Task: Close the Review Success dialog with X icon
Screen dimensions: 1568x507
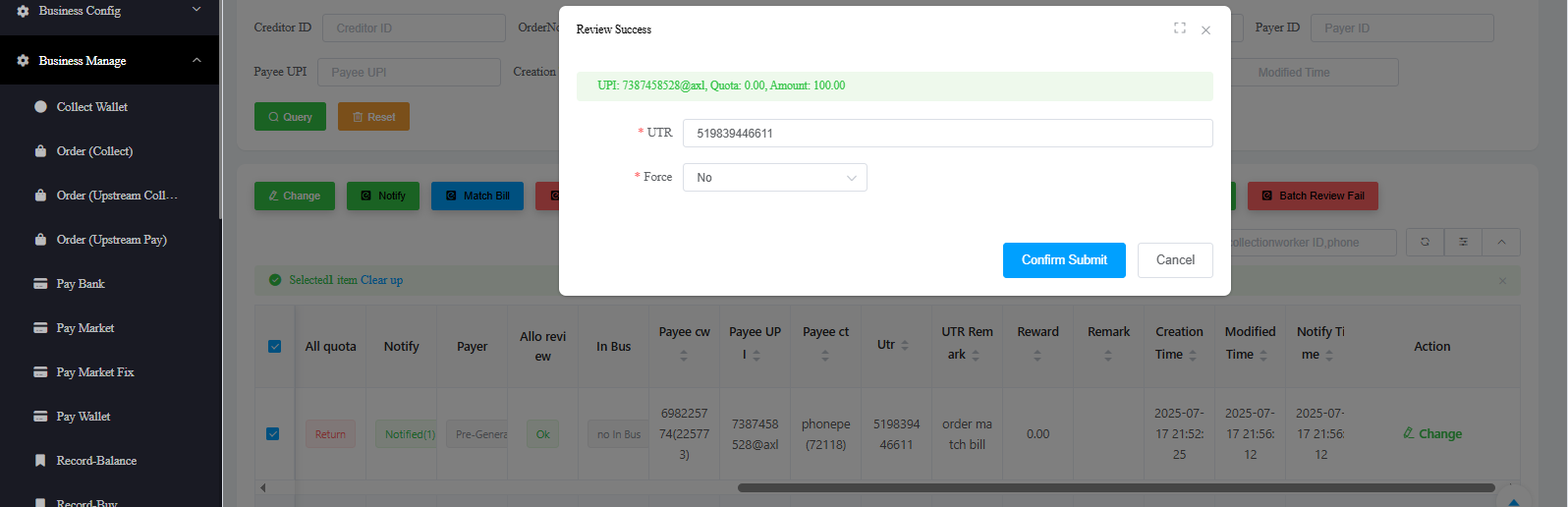Action: [x=1205, y=30]
